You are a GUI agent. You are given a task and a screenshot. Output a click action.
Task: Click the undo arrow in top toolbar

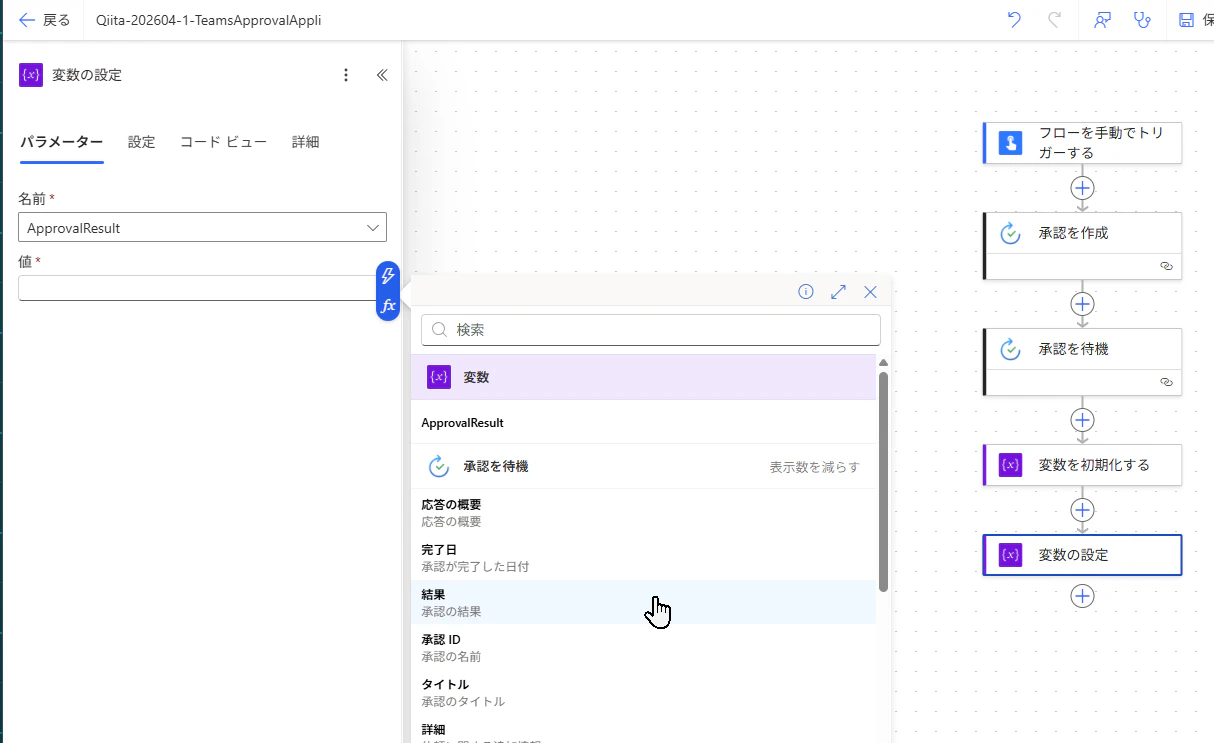point(1014,20)
